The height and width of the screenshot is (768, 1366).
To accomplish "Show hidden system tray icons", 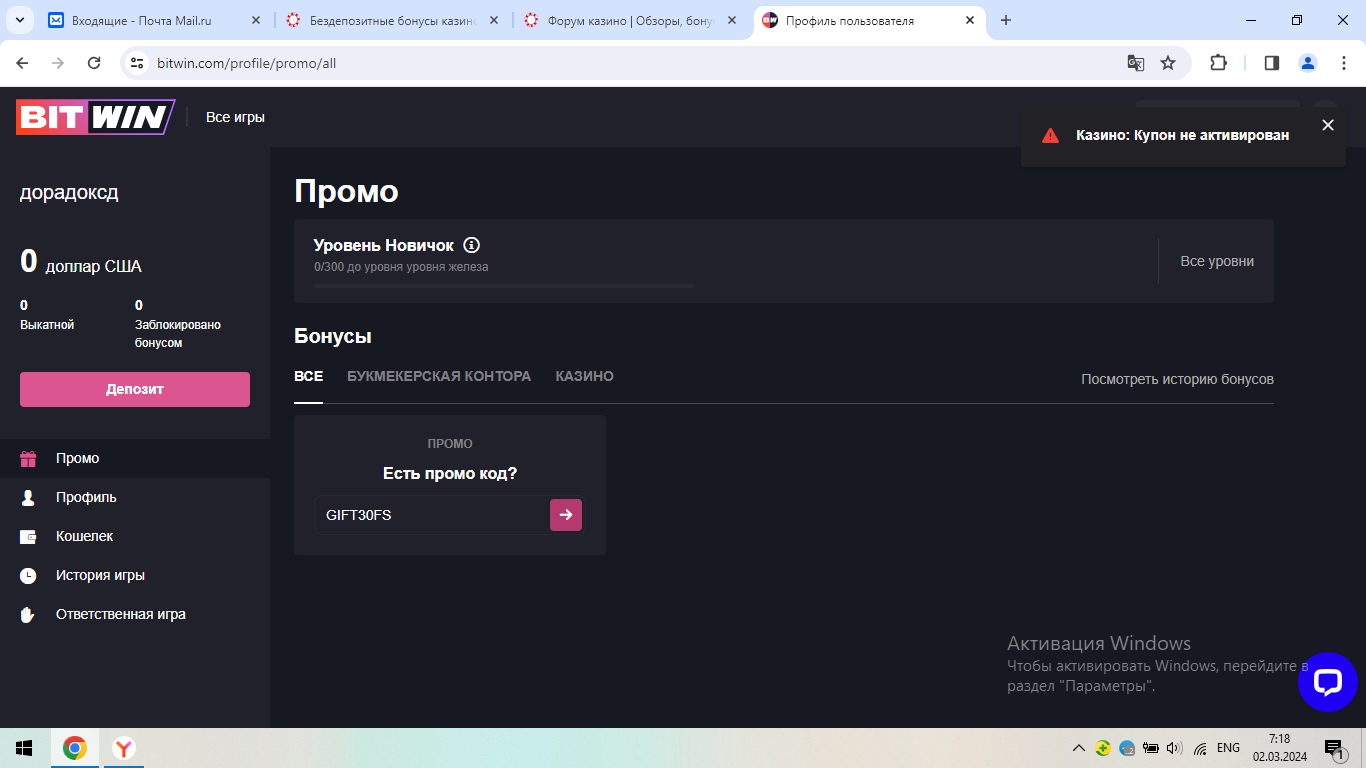I will pos(1078,748).
